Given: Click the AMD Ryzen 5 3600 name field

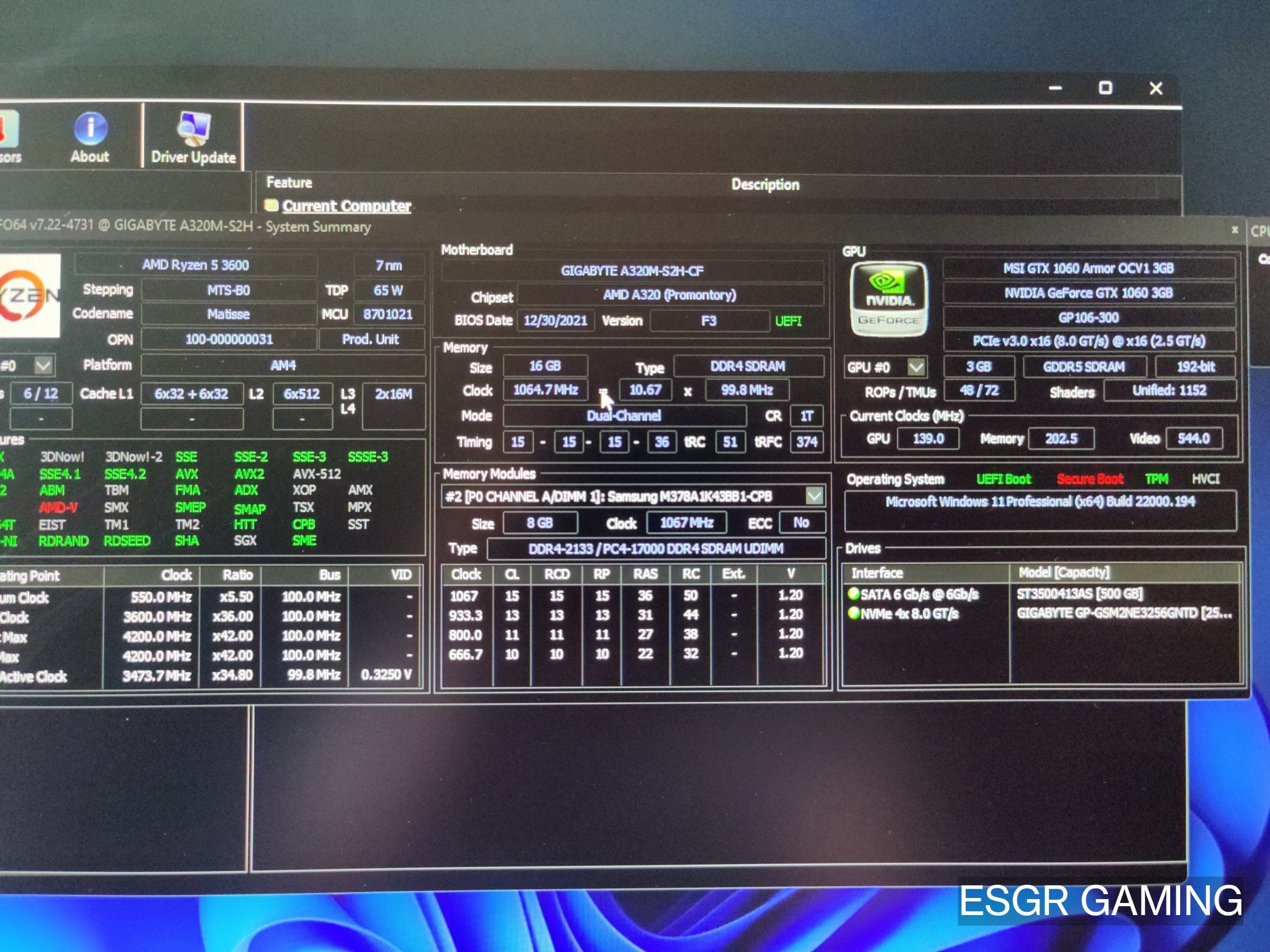Looking at the screenshot, I should click(x=196, y=265).
